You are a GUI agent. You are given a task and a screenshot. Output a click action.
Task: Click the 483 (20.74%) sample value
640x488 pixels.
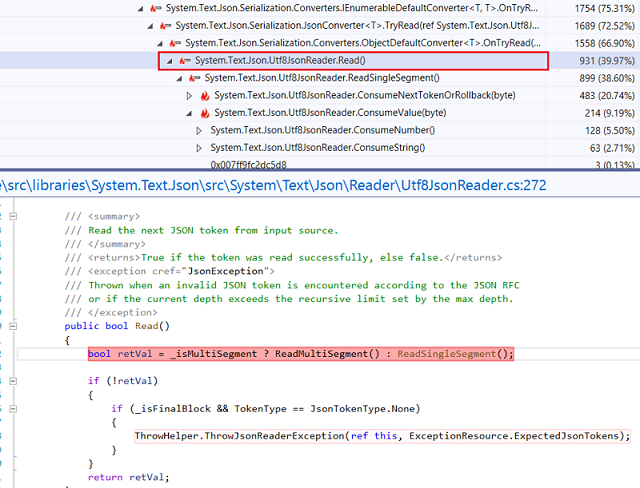coord(607,96)
